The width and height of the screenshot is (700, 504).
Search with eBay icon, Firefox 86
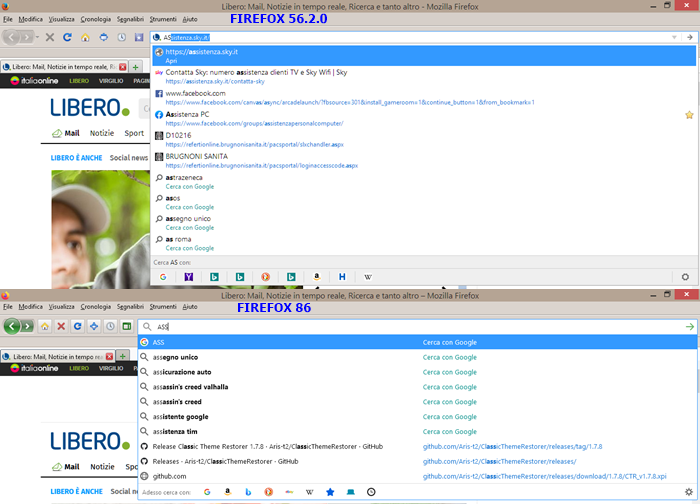(x=289, y=492)
